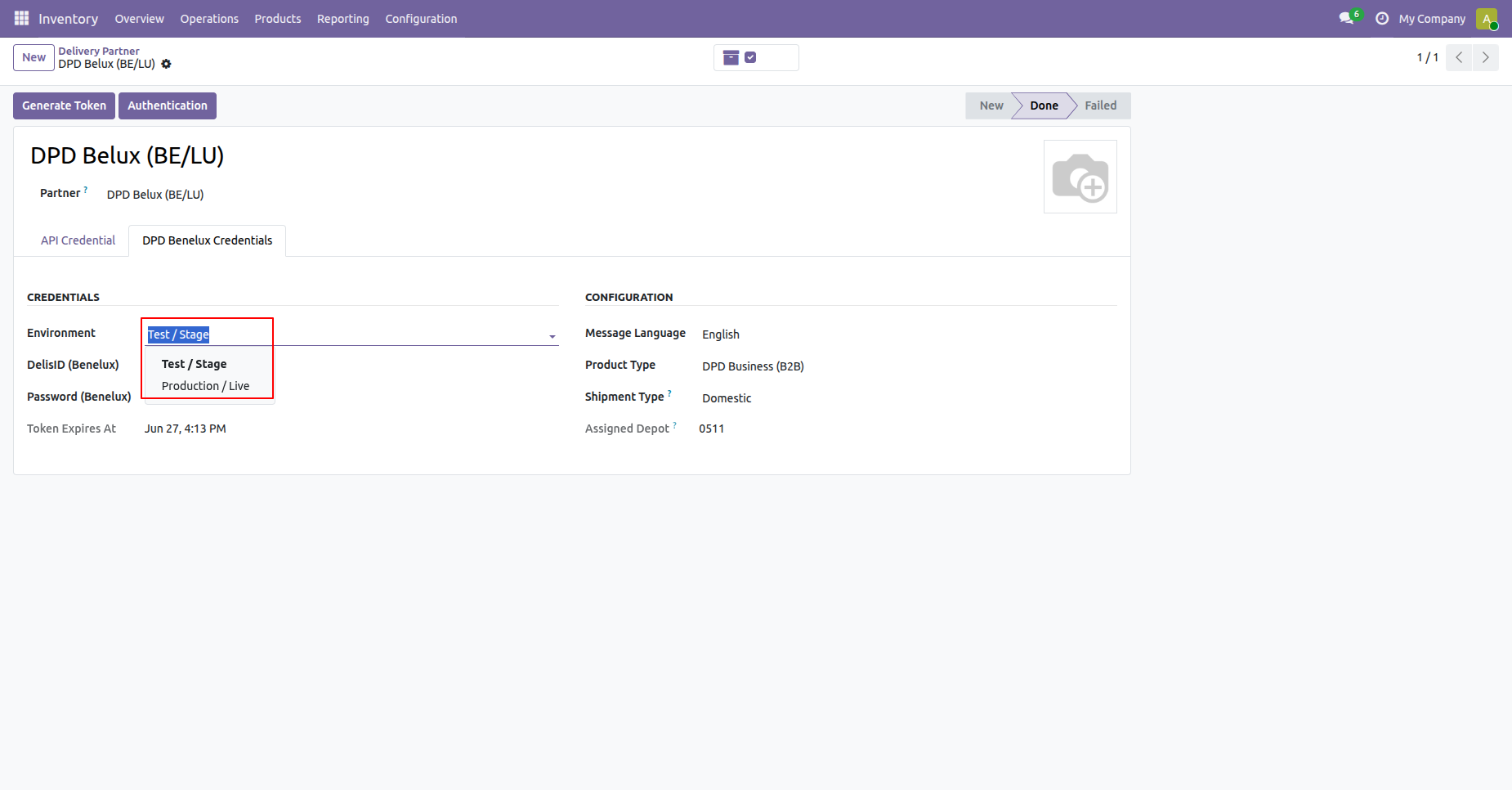Click the Assigned Depot value 0511

click(712, 429)
